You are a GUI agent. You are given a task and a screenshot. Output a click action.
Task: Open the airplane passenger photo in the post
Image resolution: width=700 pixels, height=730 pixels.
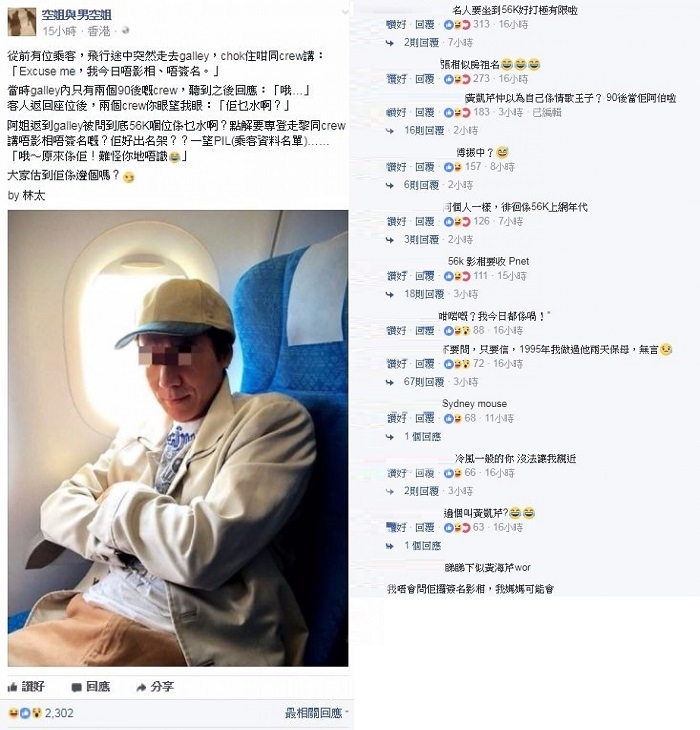[x=178, y=438]
